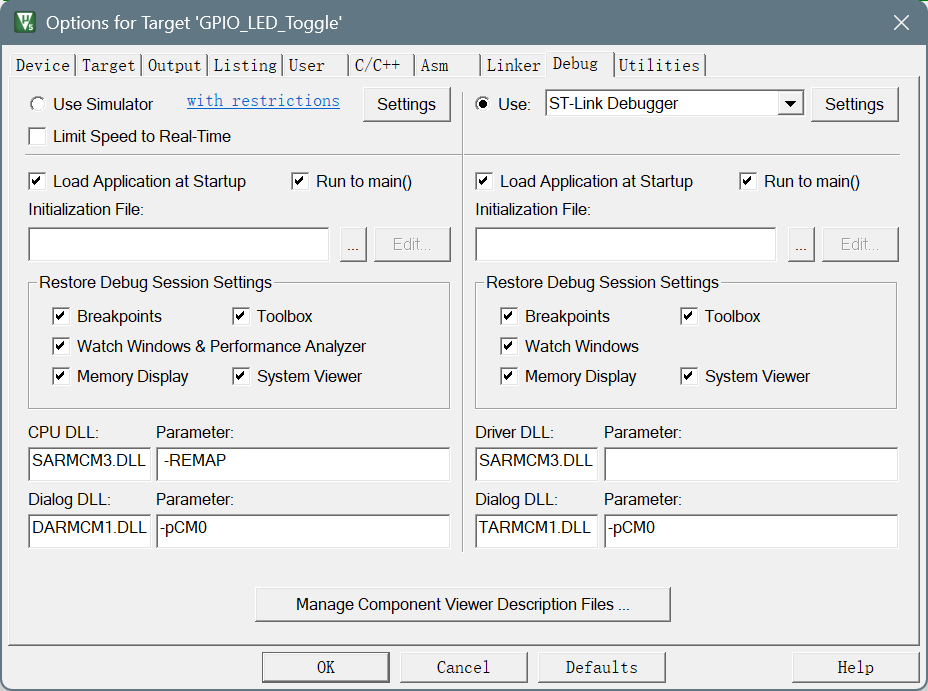Go to the Utilities tab
This screenshot has height=691, width=928.
(x=659, y=66)
